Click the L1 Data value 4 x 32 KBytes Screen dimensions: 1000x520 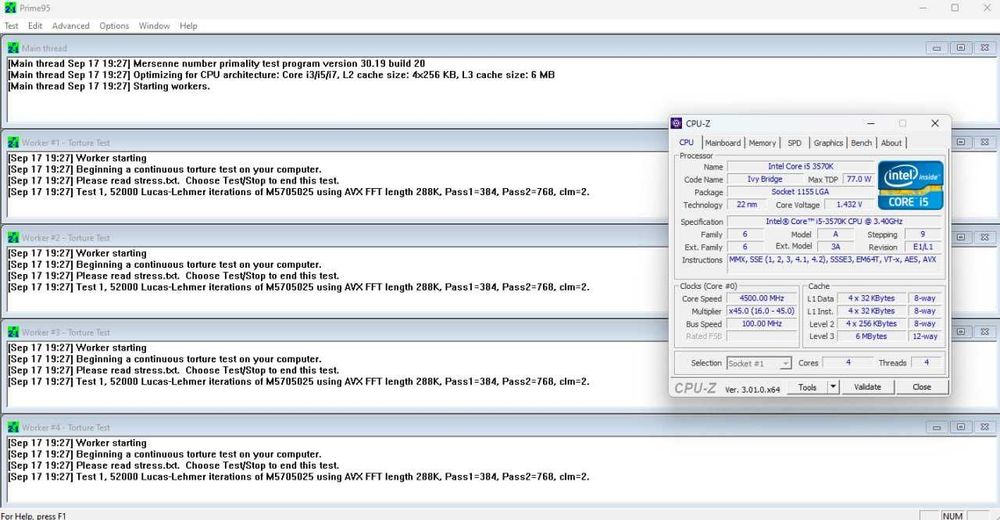point(871,298)
